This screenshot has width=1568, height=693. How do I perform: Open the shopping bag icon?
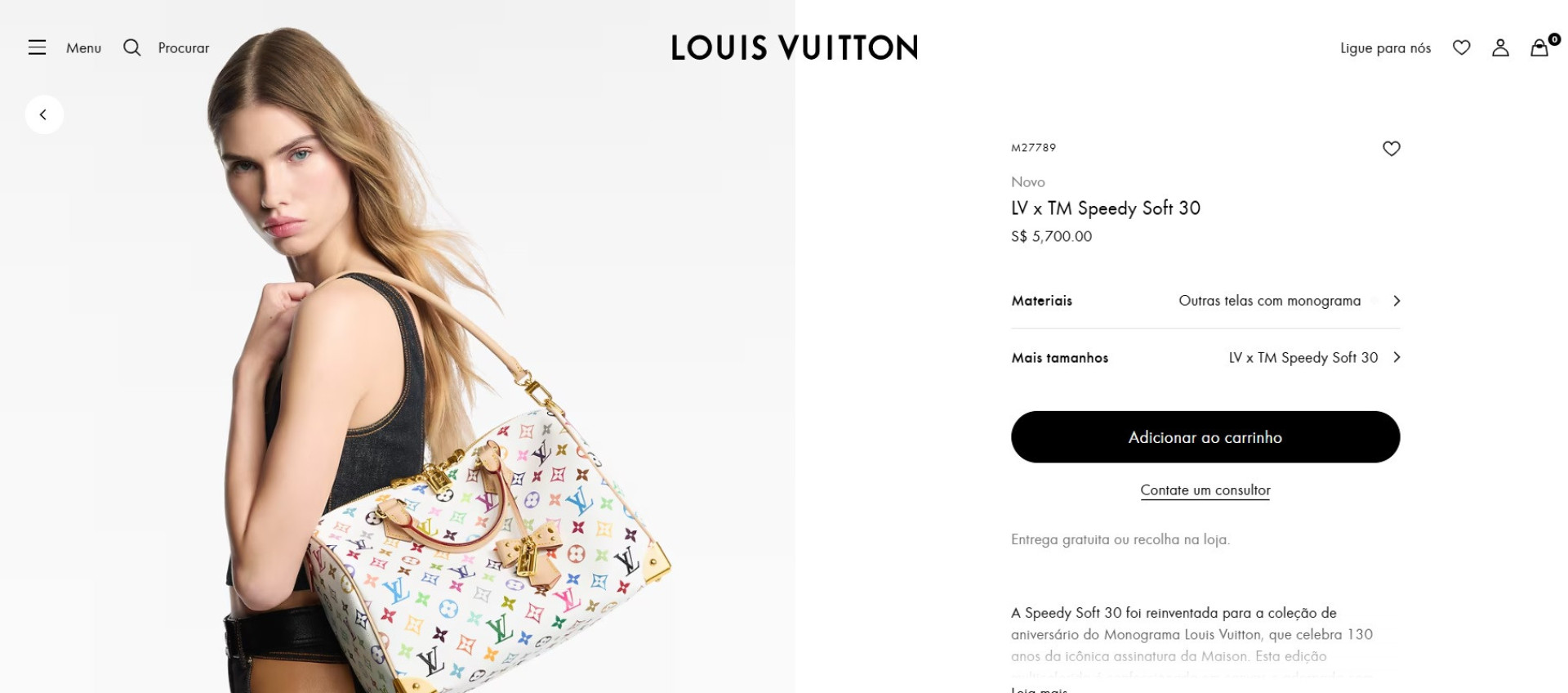click(x=1539, y=47)
